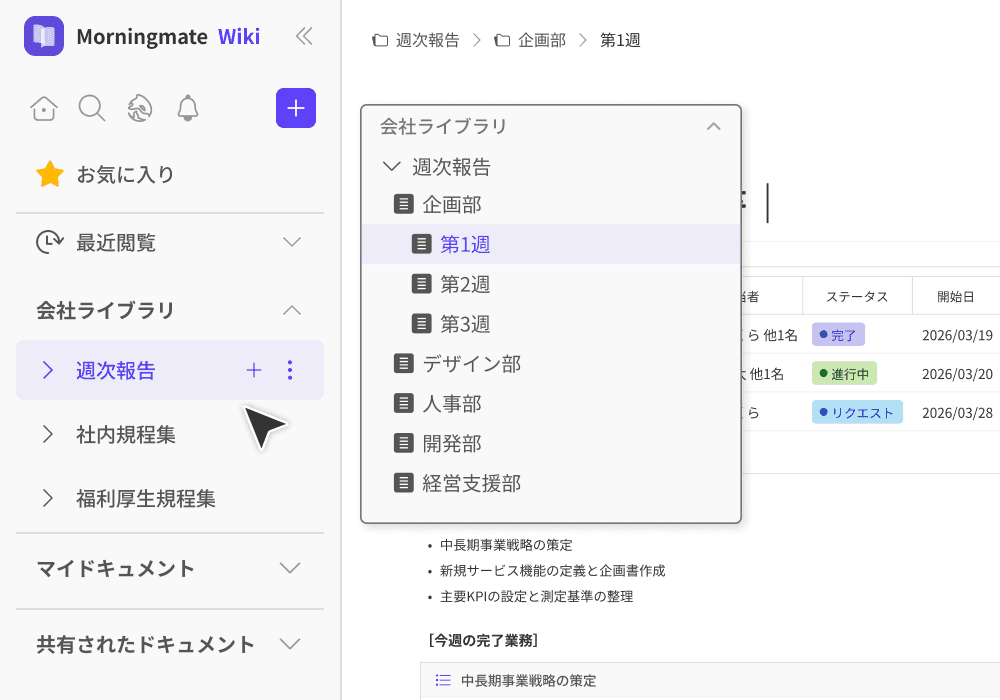Collapse the 会社ライブラリ popup header chevron
The height and width of the screenshot is (700, 1000).
[714, 126]
